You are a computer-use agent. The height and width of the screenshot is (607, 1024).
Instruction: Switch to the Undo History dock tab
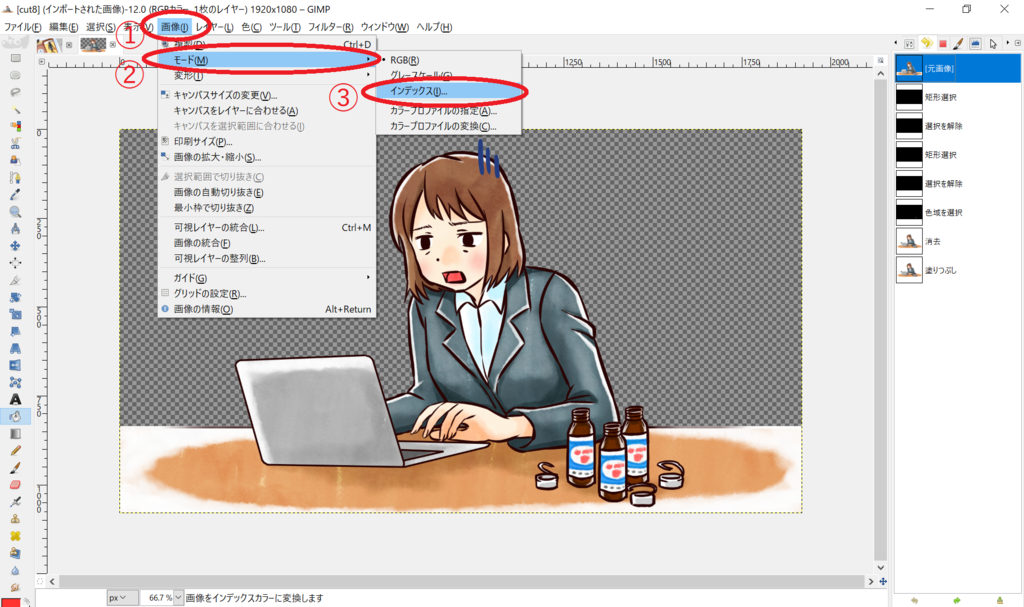pyautogui.click(x=926, y=43)
